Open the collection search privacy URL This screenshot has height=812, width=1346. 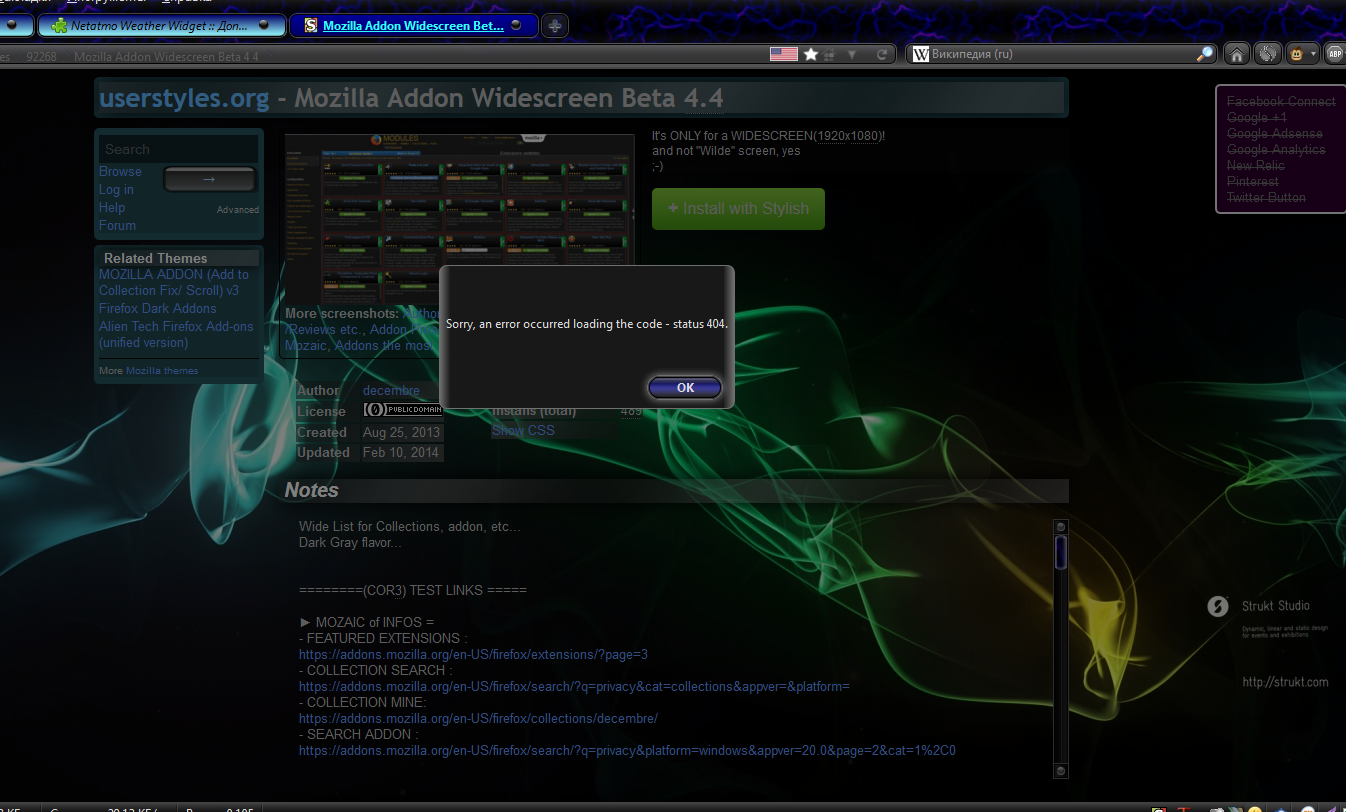[x=574, y=686]
